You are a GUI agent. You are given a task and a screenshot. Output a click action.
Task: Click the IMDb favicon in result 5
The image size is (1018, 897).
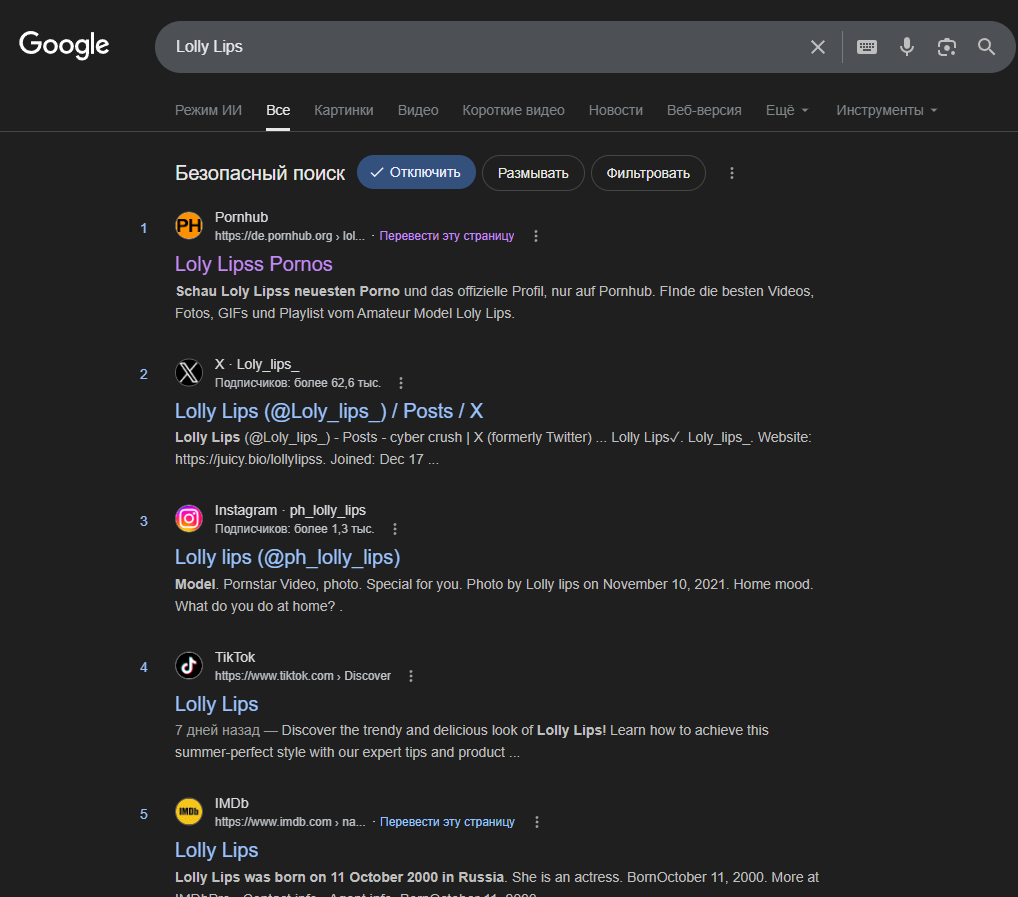pos(189,811)
